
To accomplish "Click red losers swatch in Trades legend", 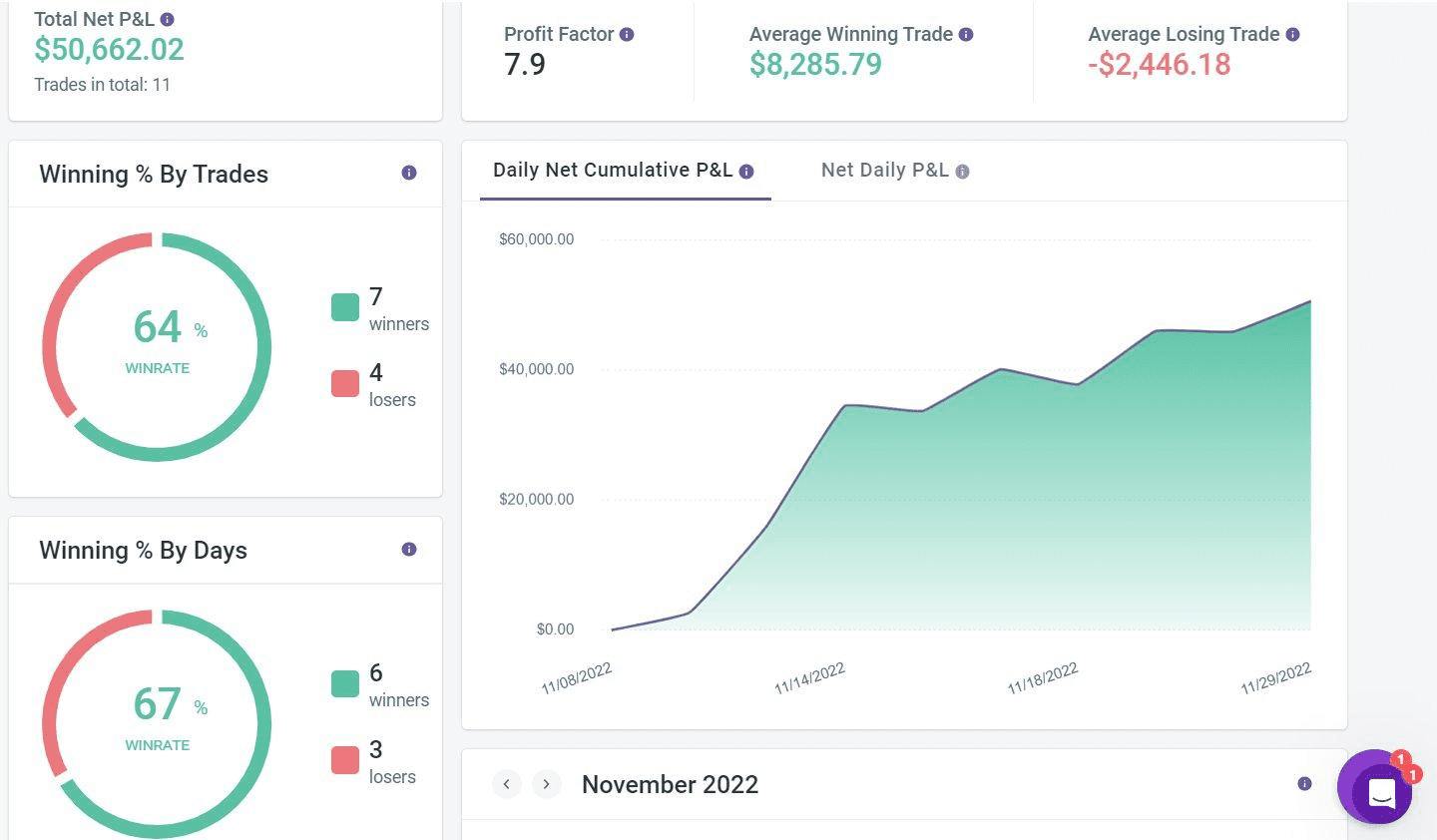I will tap(345, 383).
